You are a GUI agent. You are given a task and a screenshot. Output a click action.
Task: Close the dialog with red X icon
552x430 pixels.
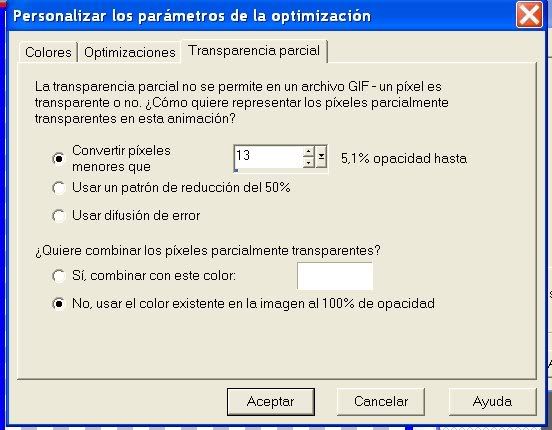(529, 15)
